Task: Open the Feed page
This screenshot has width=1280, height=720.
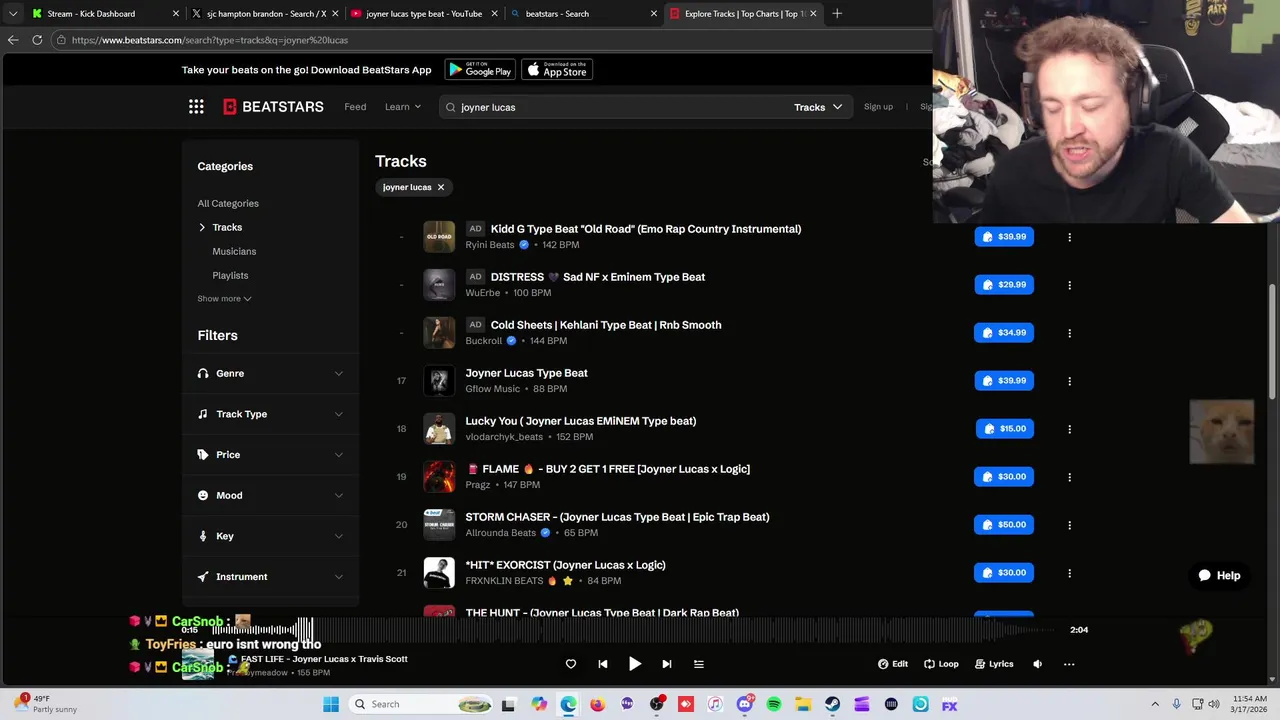Action: [x=355, y=107]
